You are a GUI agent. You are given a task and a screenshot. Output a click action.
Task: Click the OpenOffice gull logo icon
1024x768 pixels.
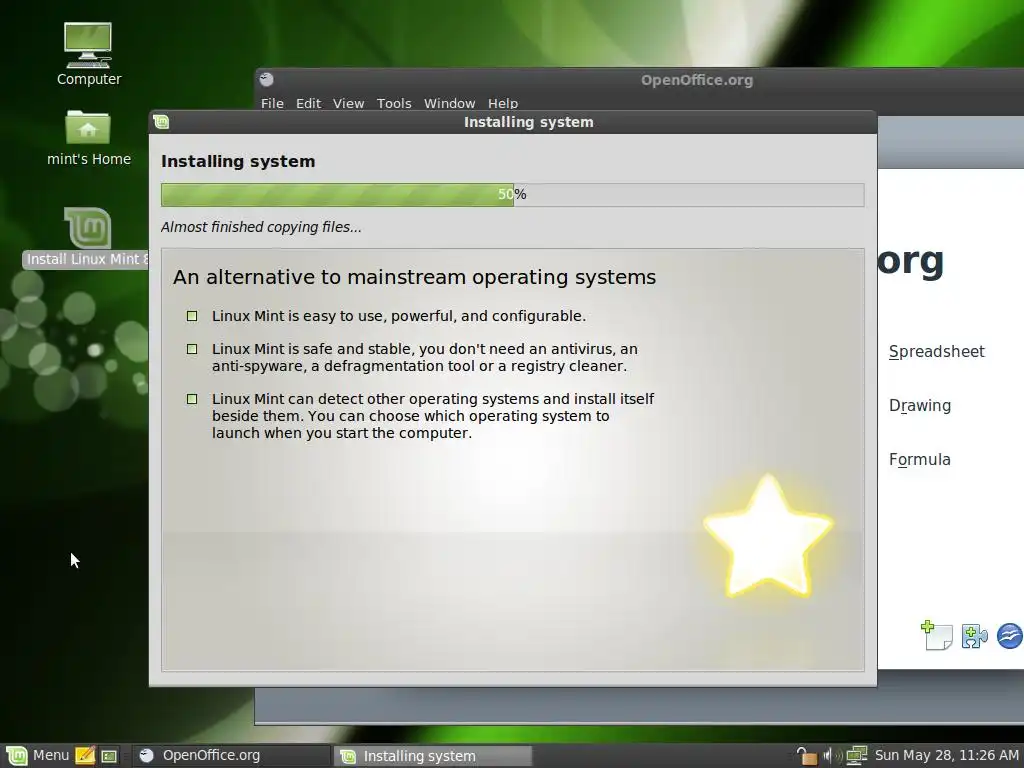coord(1010,636)
